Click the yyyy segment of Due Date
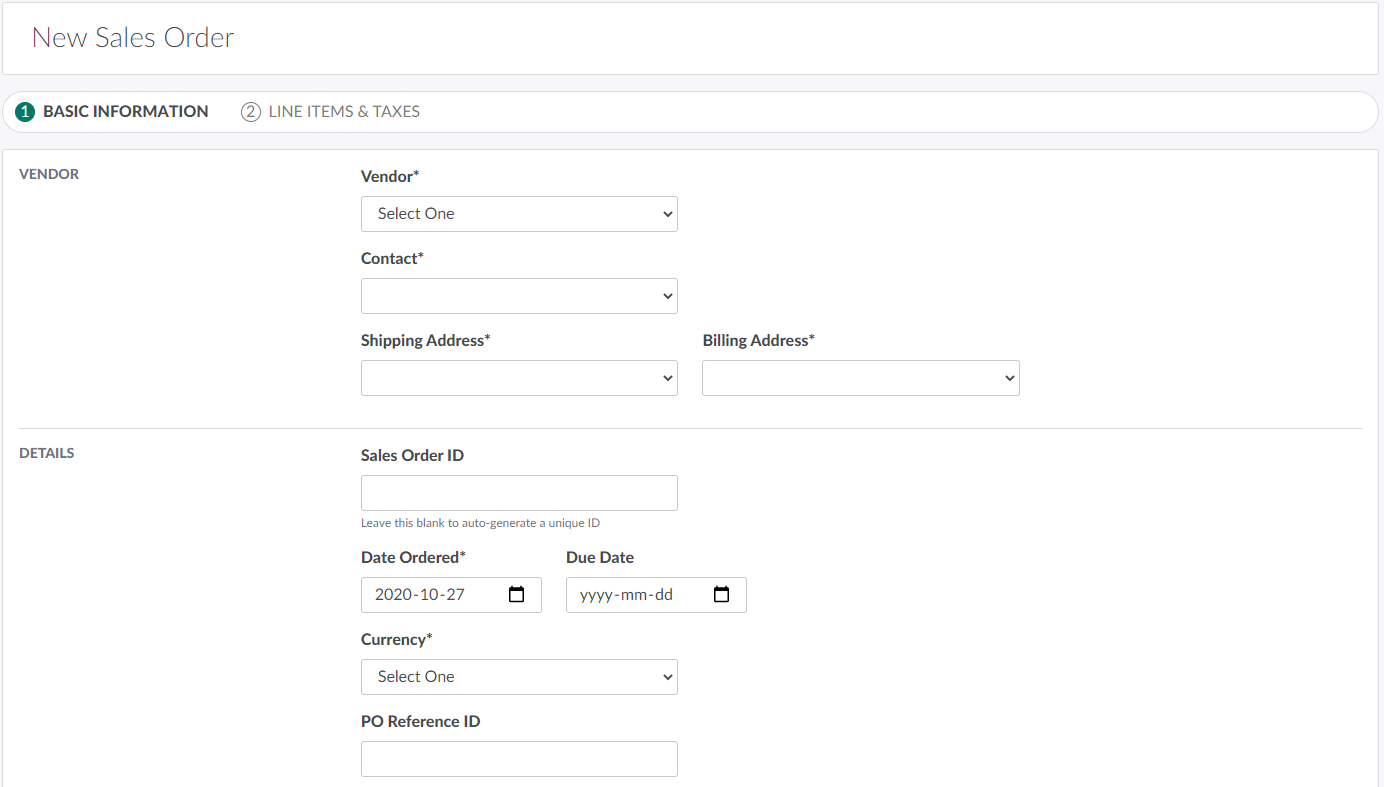The height and width of the screenshot is (787, 1384). pyautogui.click(x=597, y=595)
